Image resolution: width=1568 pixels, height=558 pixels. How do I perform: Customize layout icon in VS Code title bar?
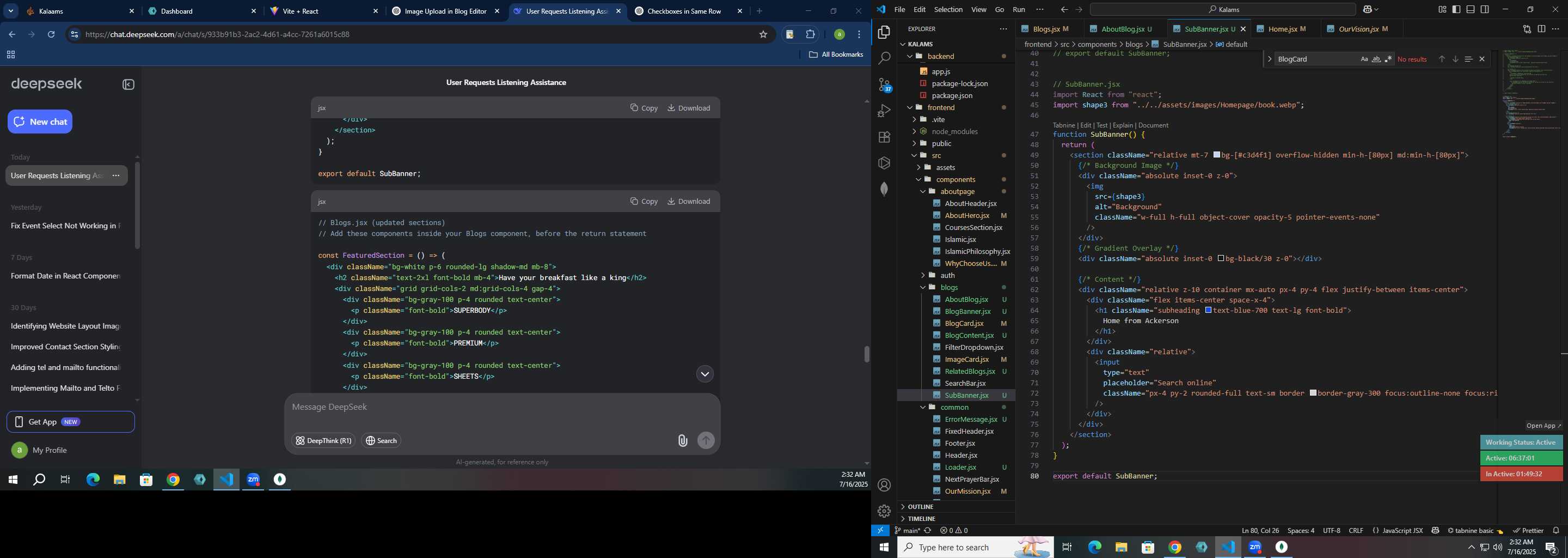1443,9
